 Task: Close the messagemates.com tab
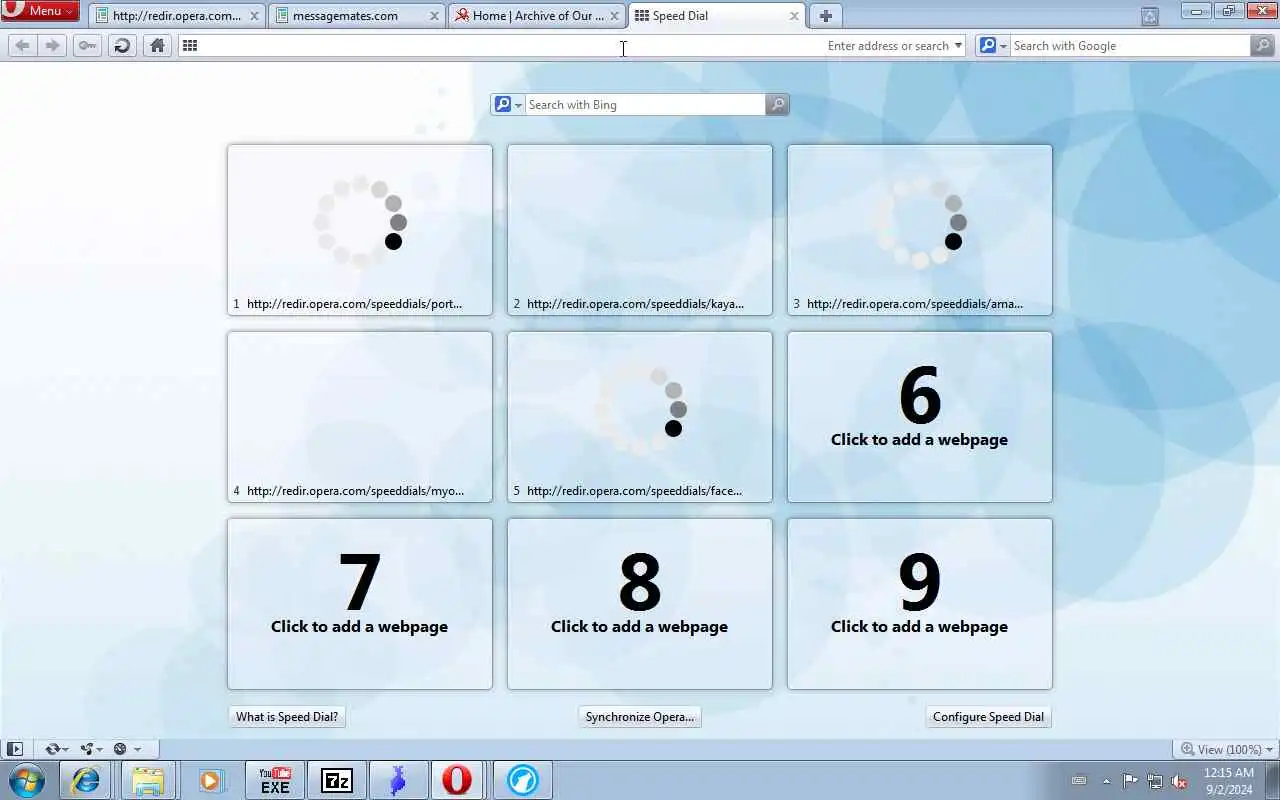coord(434,16)
